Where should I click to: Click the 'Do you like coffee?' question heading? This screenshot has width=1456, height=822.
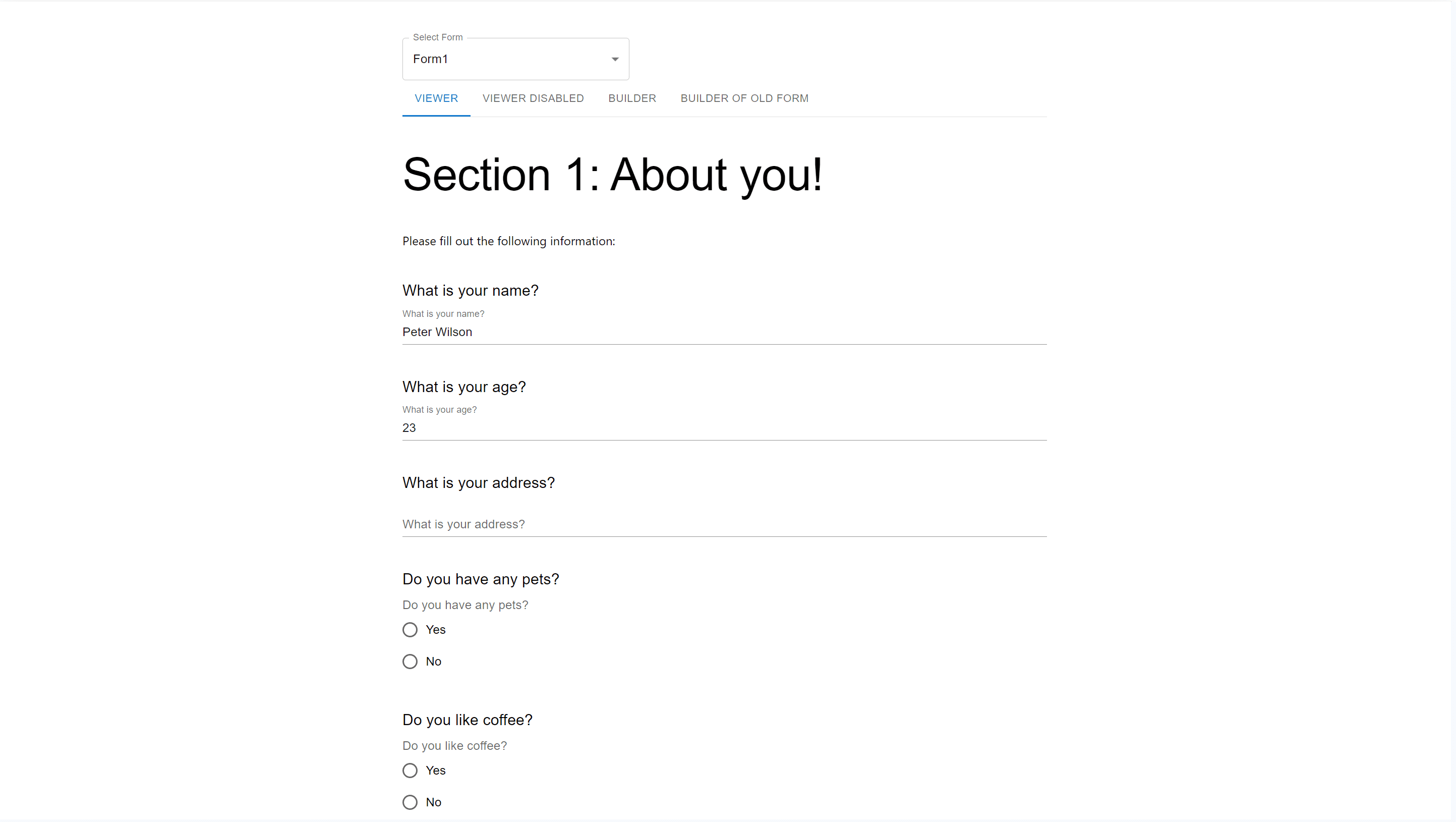(467, 720)
